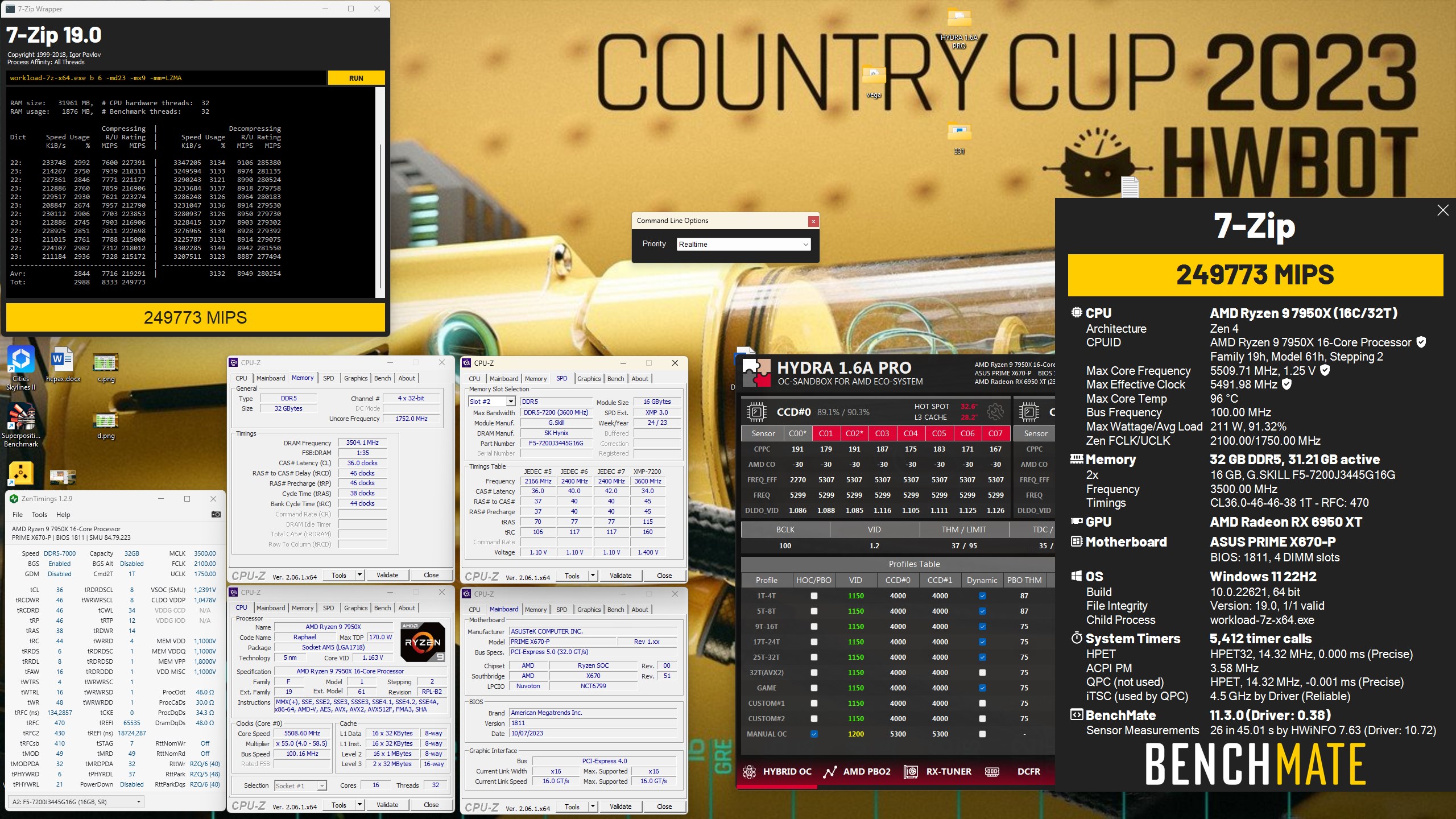Click the CPU-Z Core Speed value 5508.60 MHz

[302, 733]
